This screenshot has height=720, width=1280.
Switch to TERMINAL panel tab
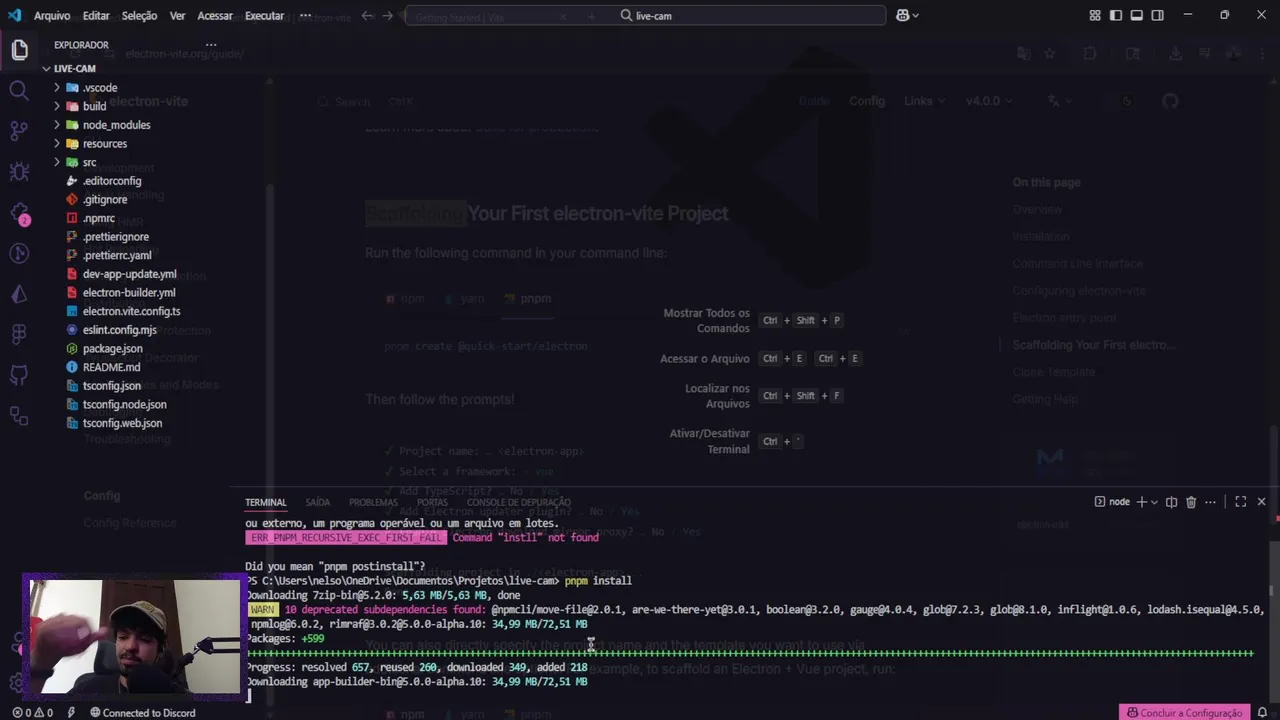(266, 502)
